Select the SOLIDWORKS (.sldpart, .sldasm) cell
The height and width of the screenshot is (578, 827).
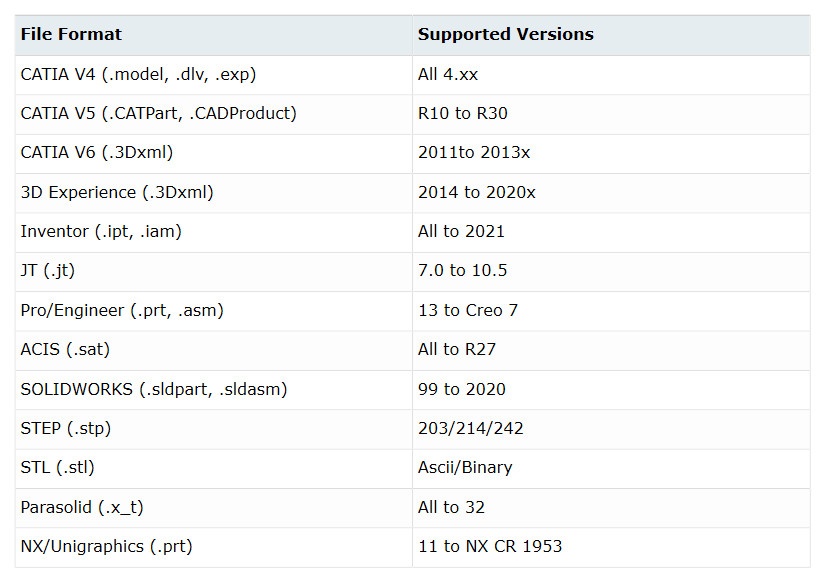(x=154, y=389)
